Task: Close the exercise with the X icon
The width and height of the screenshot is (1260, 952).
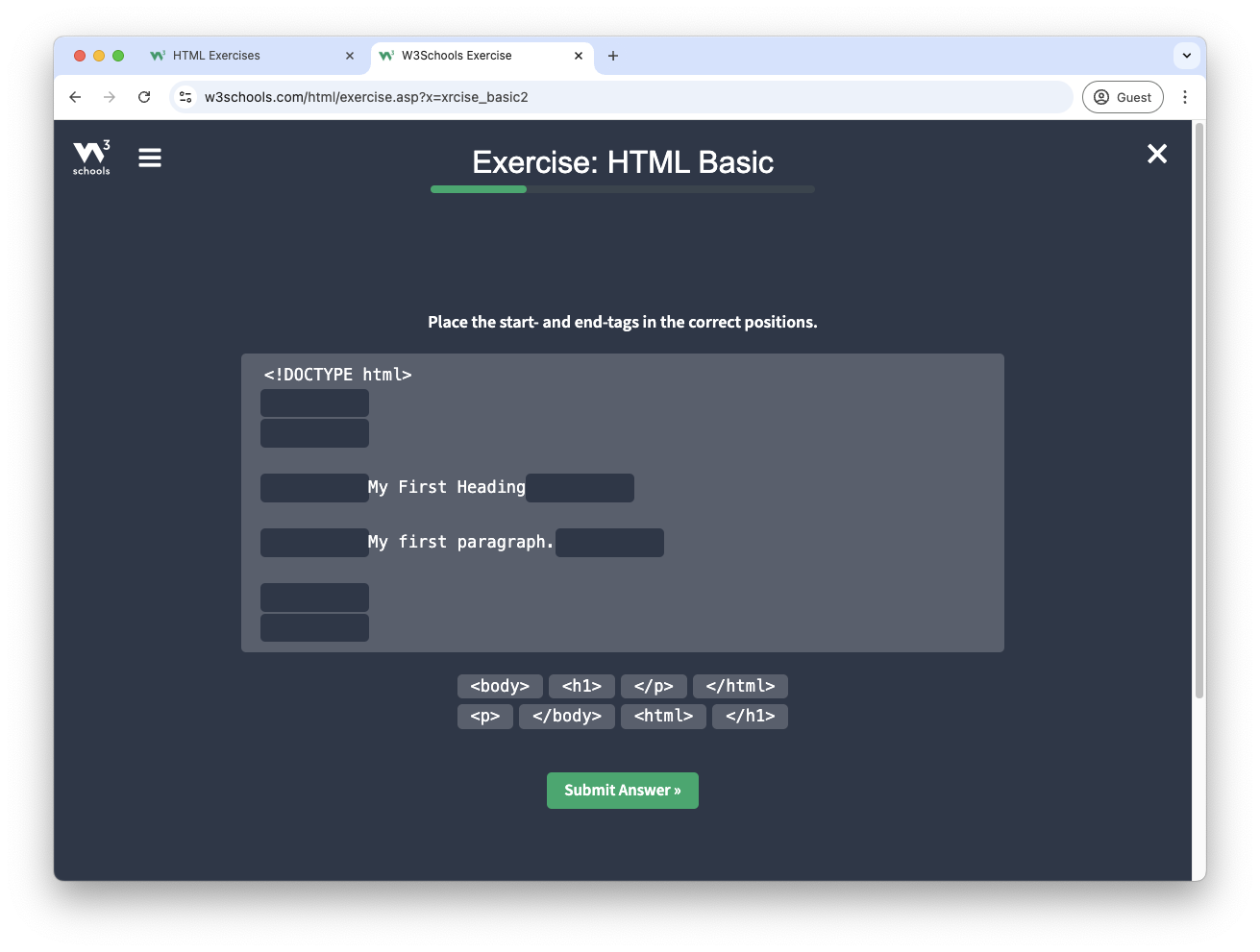Action: [1157, 154]
